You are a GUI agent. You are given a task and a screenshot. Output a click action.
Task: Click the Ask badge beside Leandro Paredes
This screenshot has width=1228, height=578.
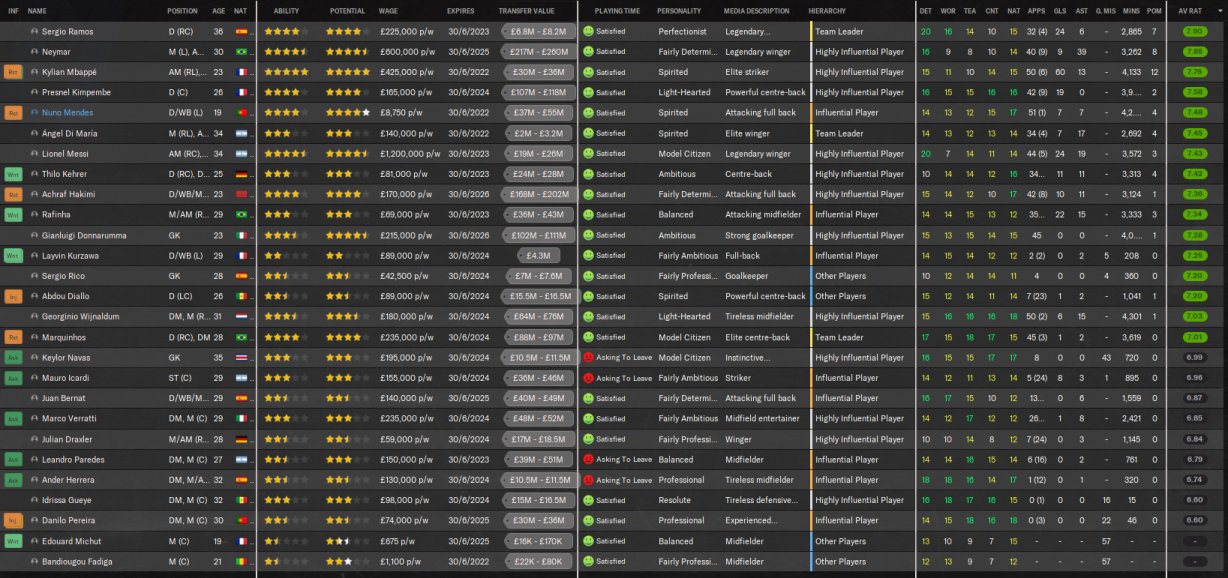(13, 460)
